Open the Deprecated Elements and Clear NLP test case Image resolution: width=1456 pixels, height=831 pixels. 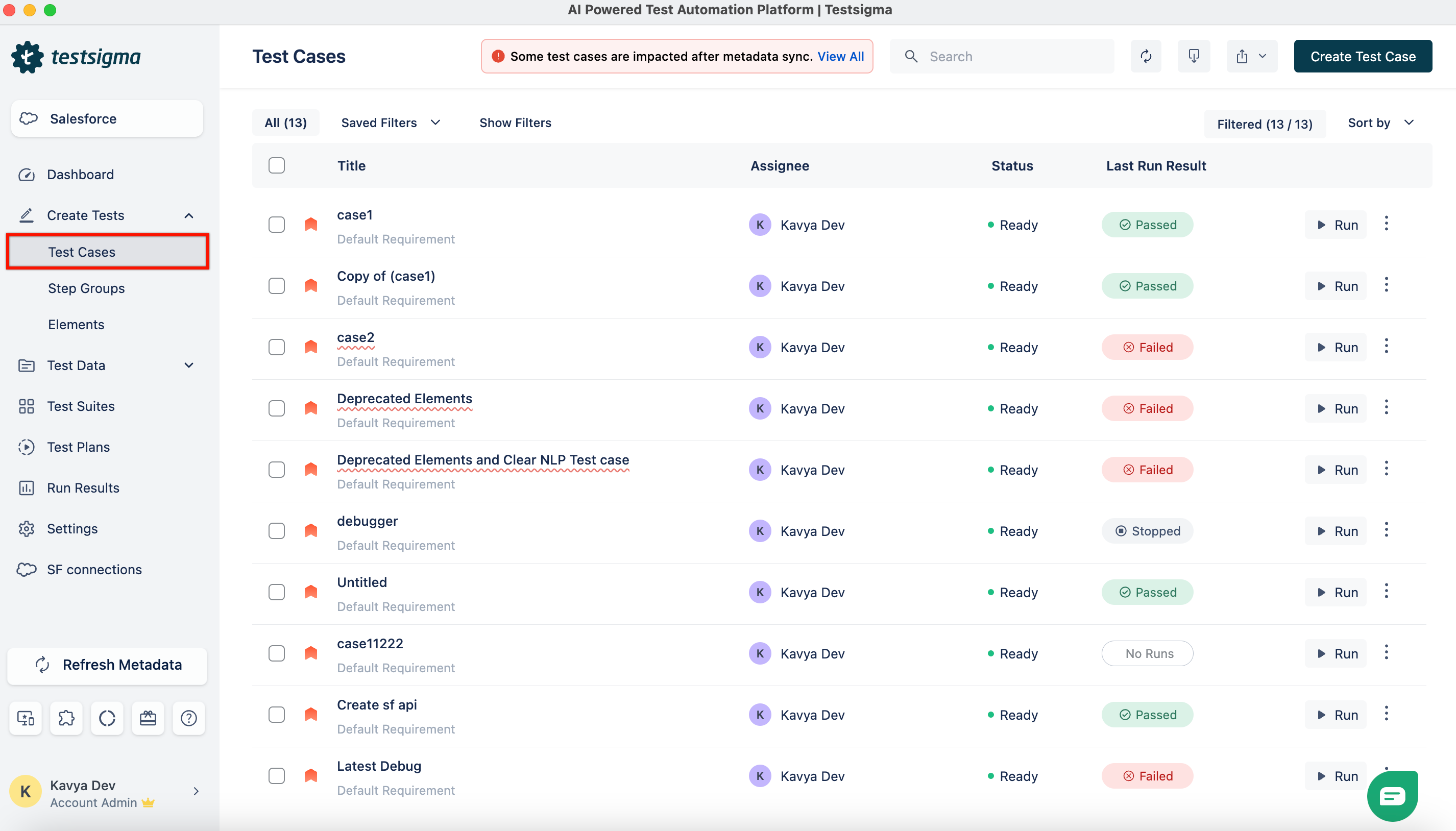[483, 460]
